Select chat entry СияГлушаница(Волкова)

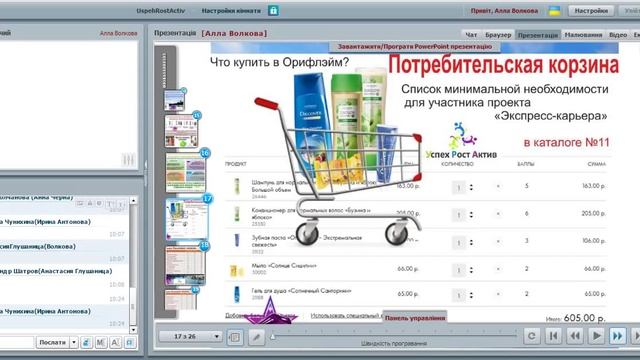click(x=64, y=251)
